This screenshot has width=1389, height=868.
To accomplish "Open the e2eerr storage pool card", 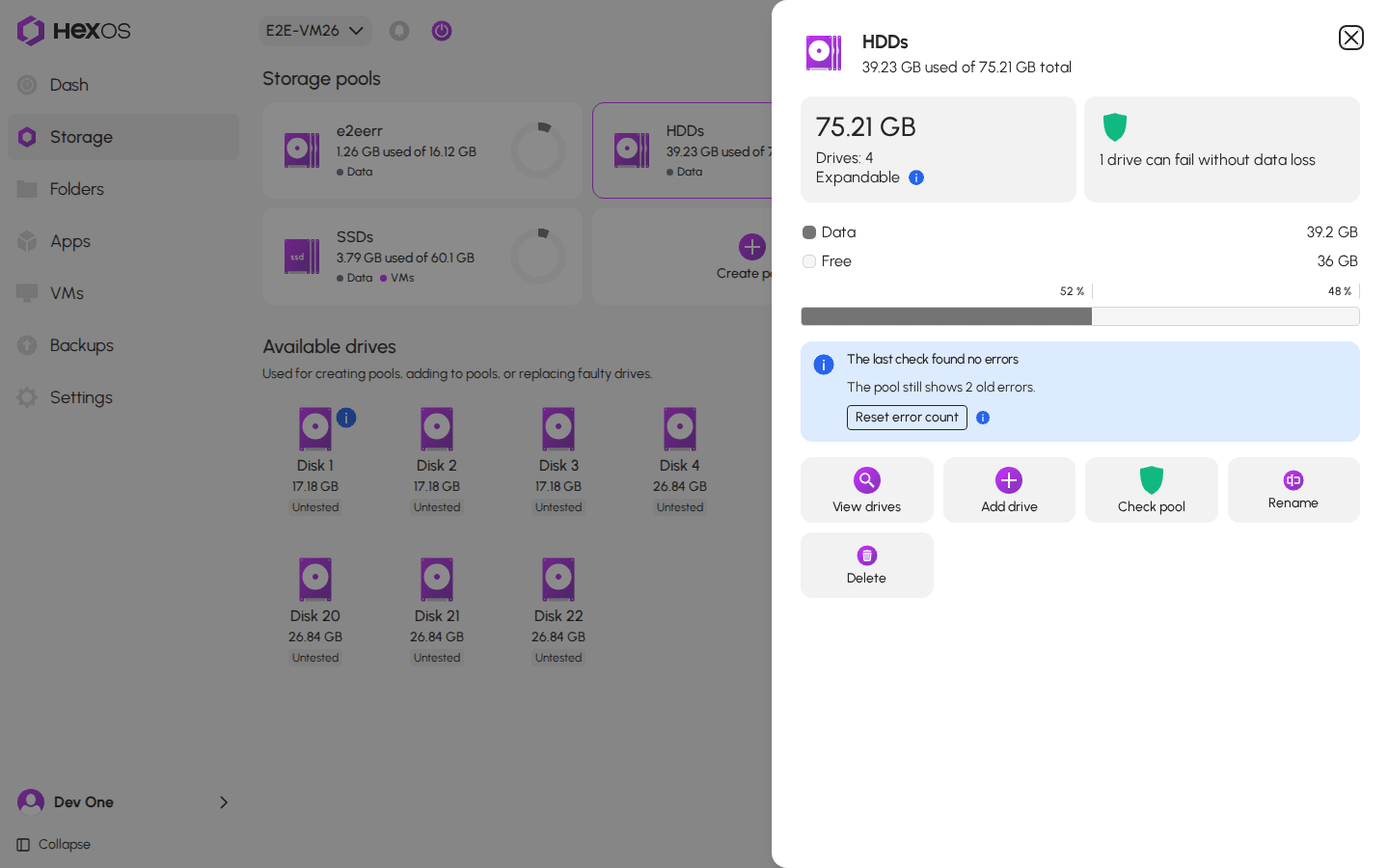I will click(x=422, y=150).
